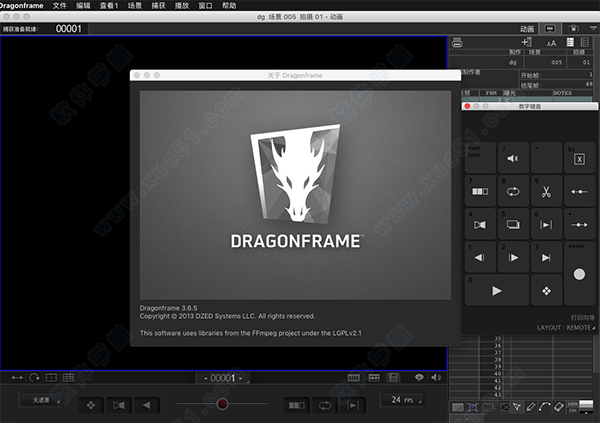
Task: Switch to the animation workspace icon
Action: (550, 29)
